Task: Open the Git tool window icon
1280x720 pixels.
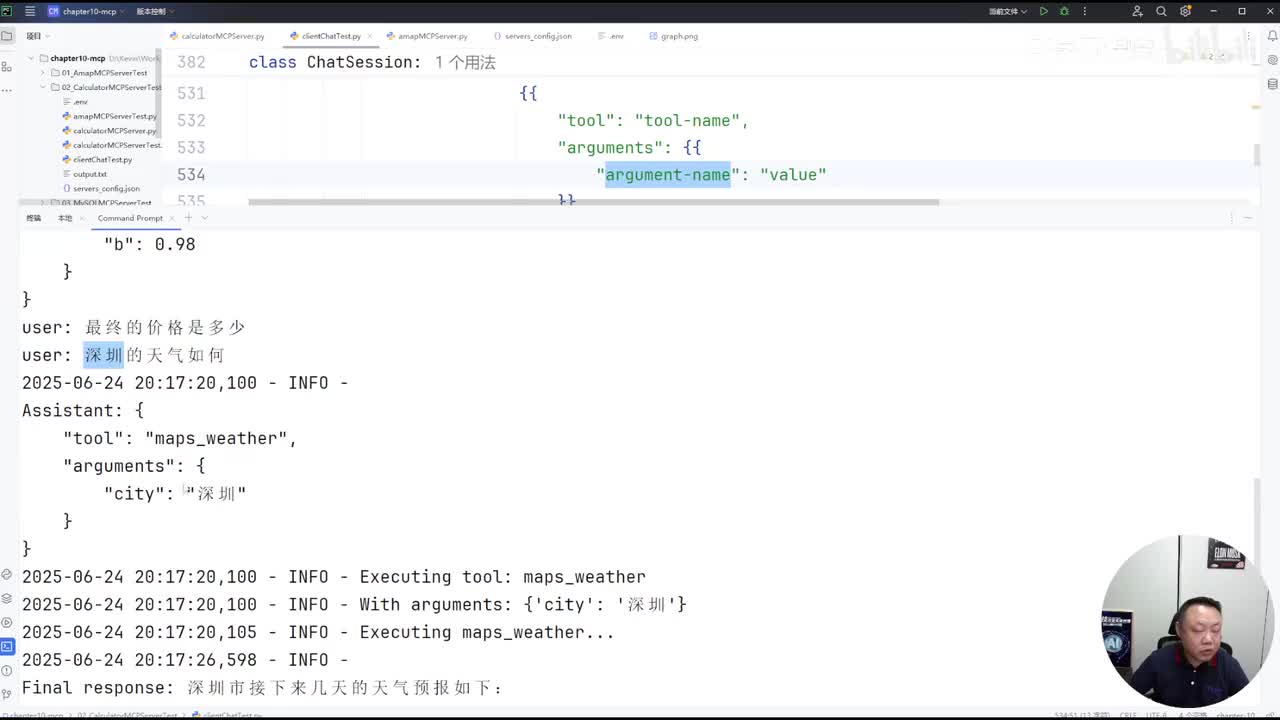Action: click(7, 694)
